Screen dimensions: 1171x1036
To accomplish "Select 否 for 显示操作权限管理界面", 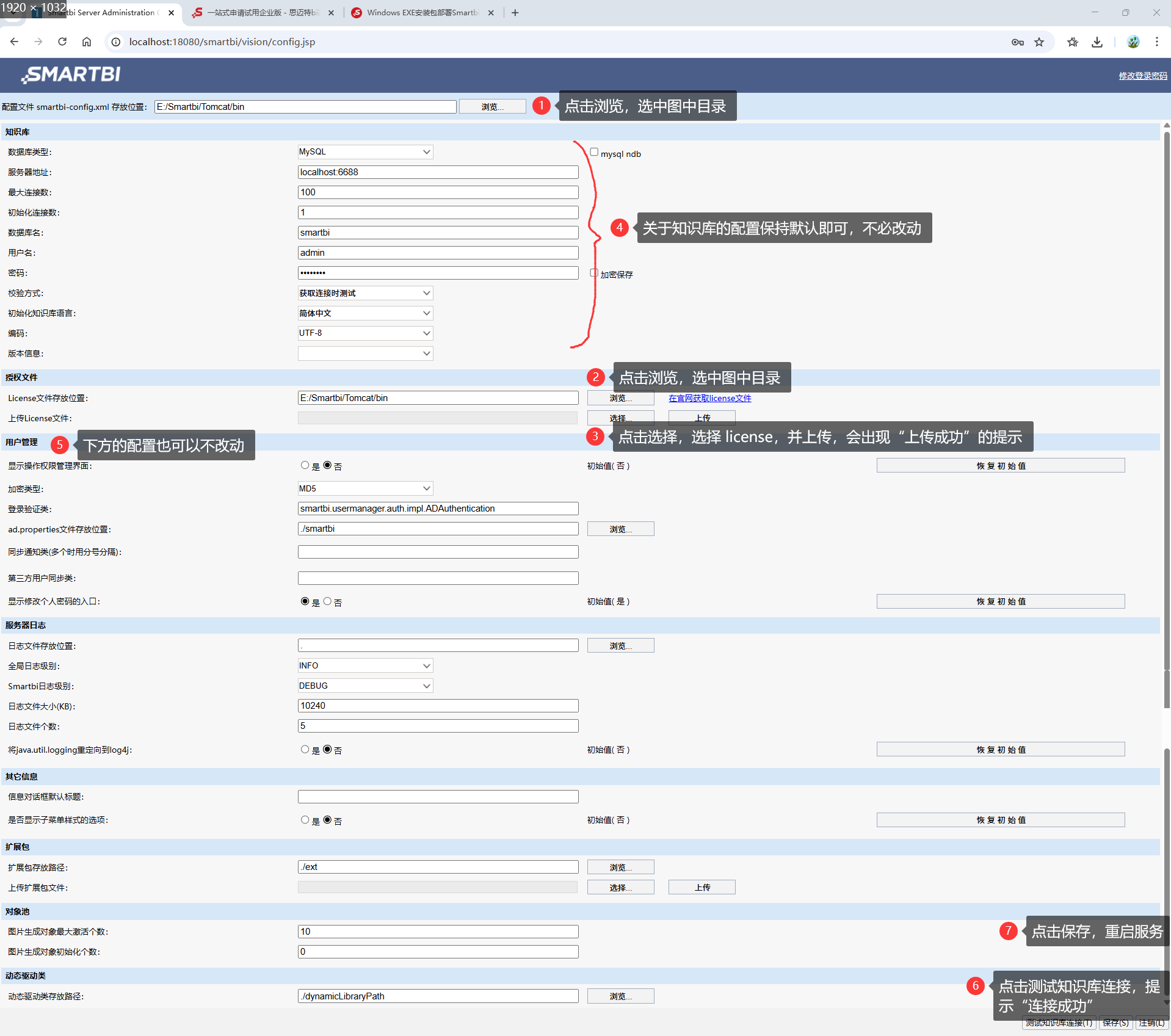I will [327, 465].
